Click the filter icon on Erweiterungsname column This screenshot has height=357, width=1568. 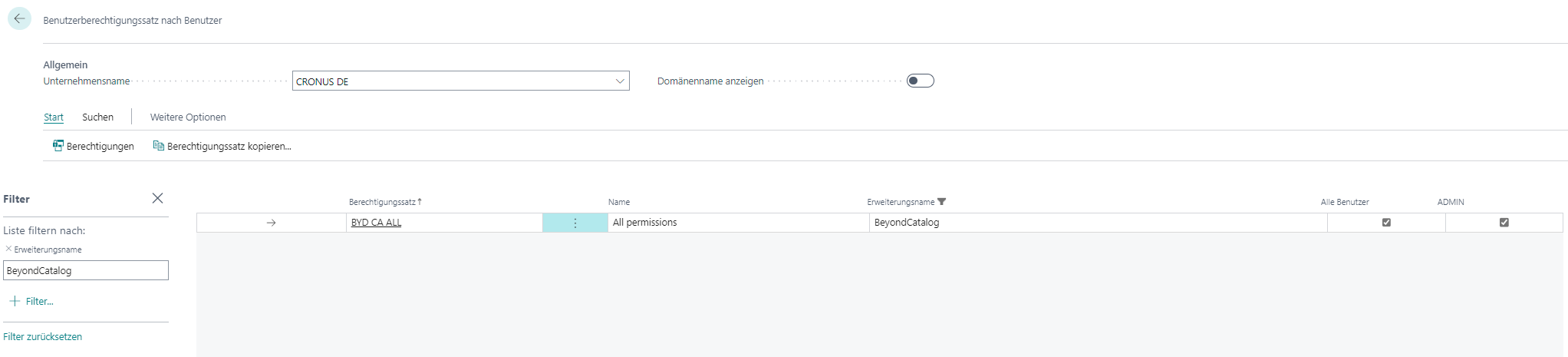point(942,202)
